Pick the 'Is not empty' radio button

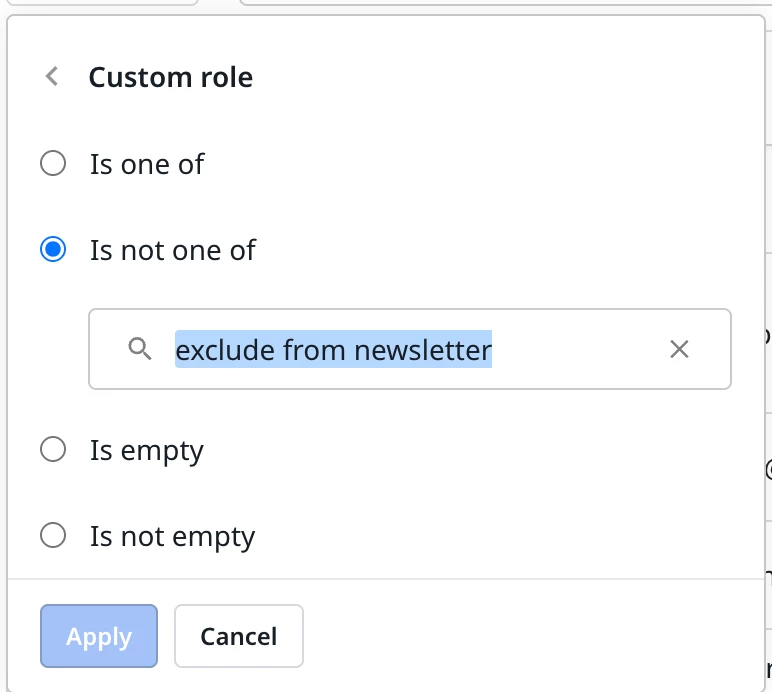(53, 536)
